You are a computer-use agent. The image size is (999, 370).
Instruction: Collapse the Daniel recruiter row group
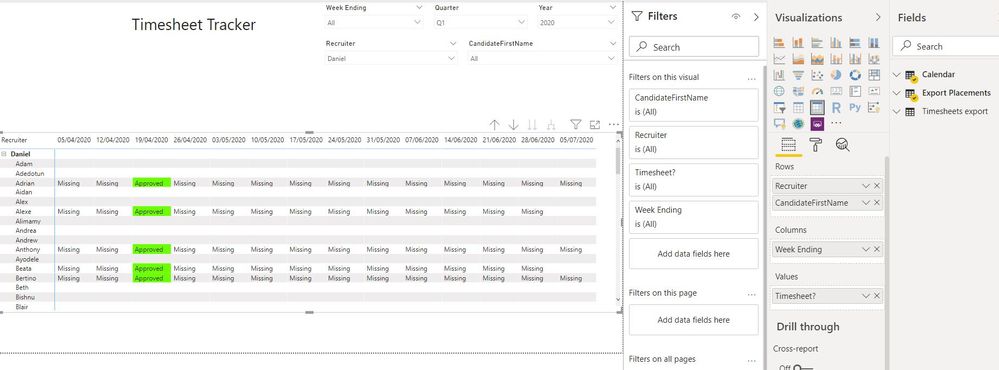(4, 154)
